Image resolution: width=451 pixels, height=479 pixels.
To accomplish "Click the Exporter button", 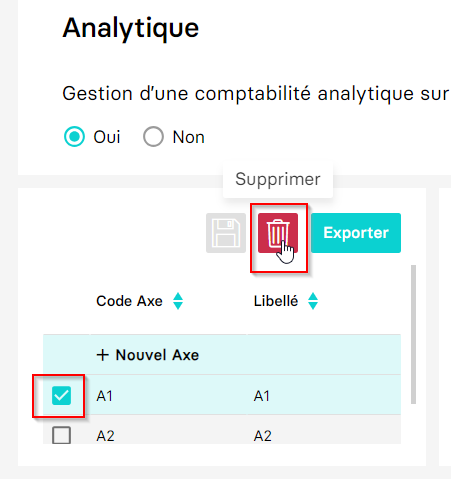I will point(356,233).
